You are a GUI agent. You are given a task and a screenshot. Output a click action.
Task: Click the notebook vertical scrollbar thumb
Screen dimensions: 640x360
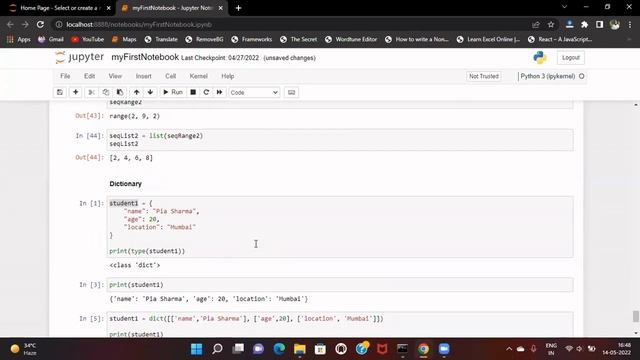[x=636, y=316]
